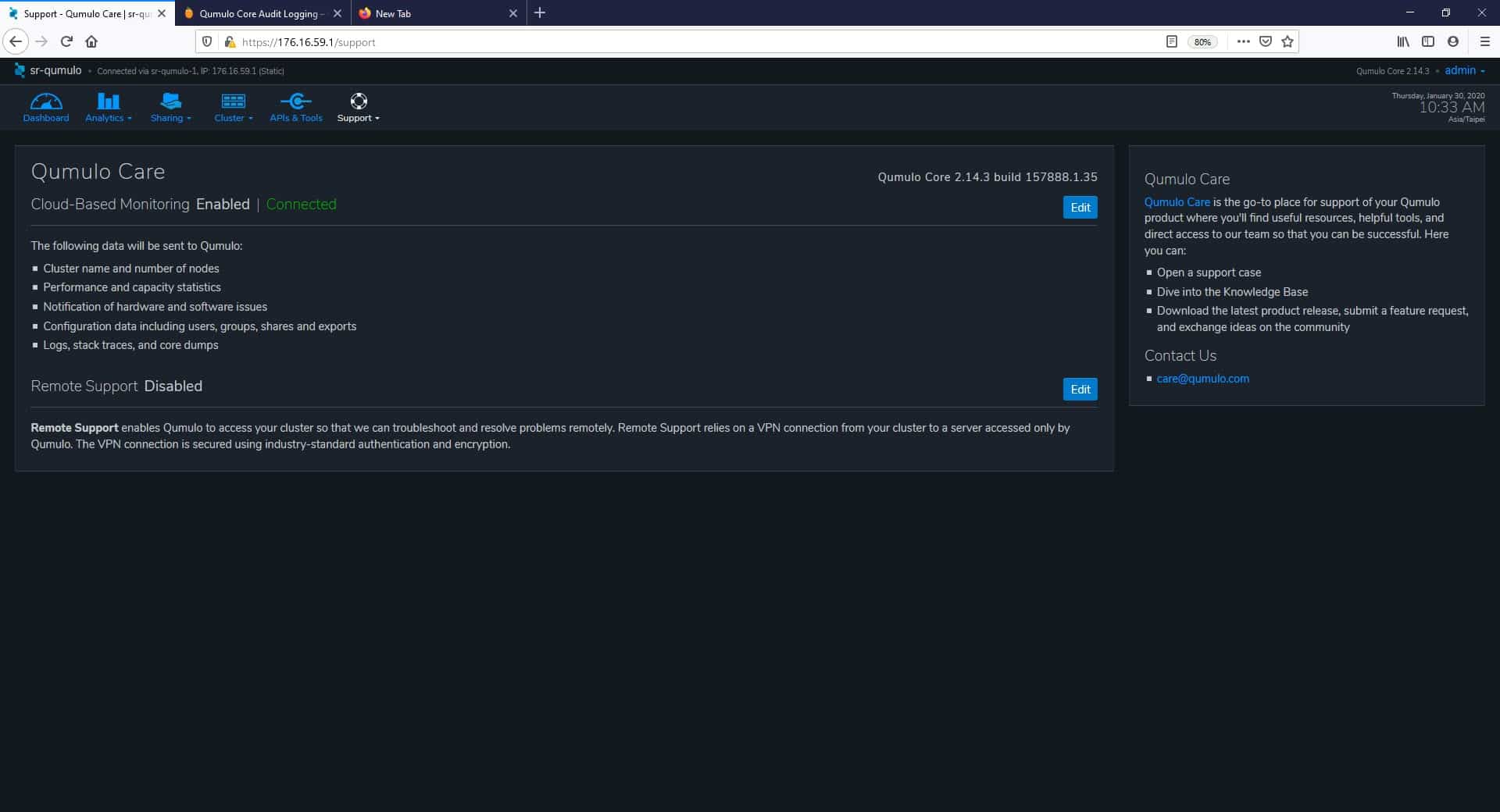Click the Remote Support Disabled status
The width and height of the screenshot is (1500, 812).
pos(116,386)
